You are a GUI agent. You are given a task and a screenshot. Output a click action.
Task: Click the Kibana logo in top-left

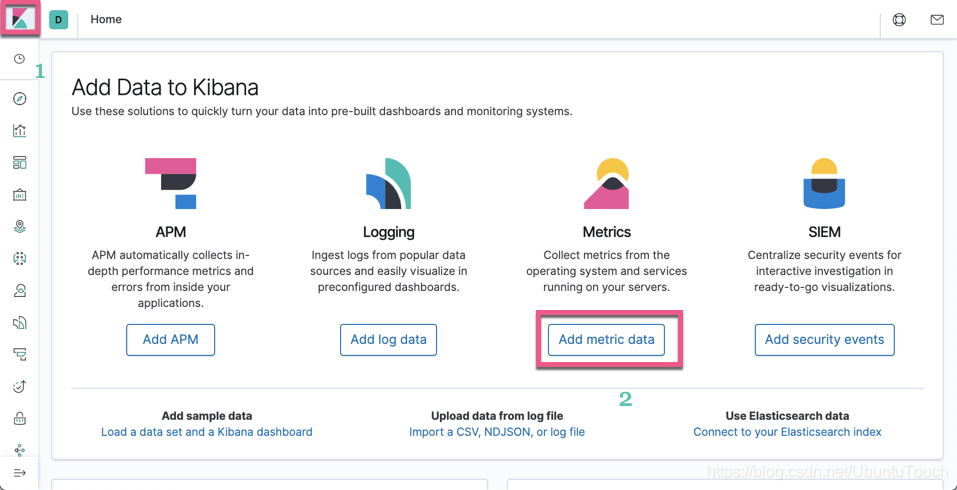tap(20, 19)
